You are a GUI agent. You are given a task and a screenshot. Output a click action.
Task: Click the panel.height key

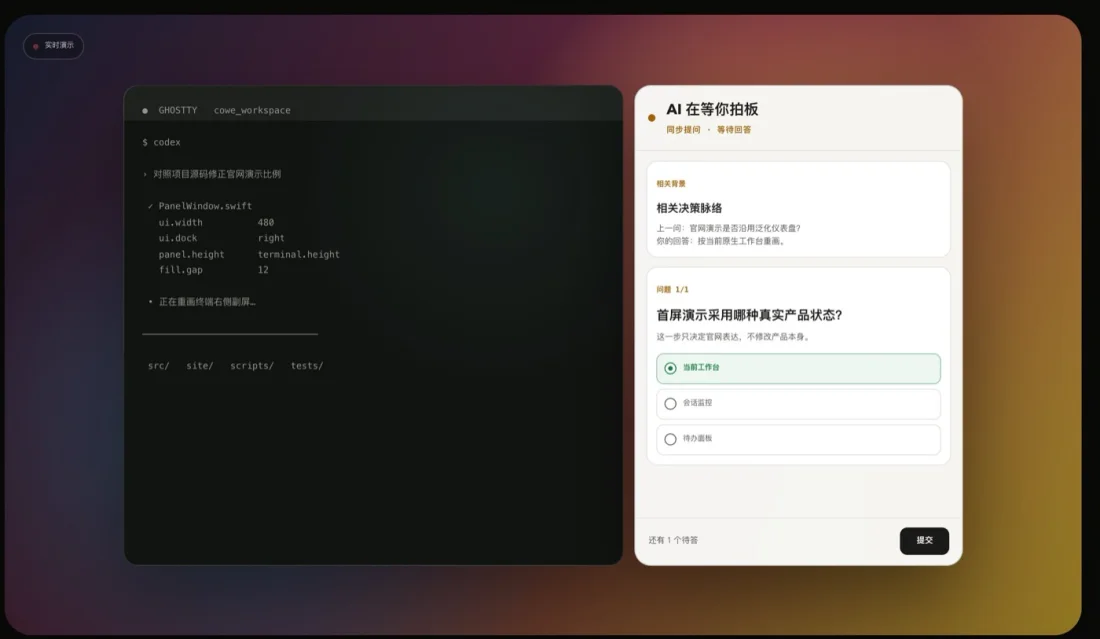(x=192, y=255)
